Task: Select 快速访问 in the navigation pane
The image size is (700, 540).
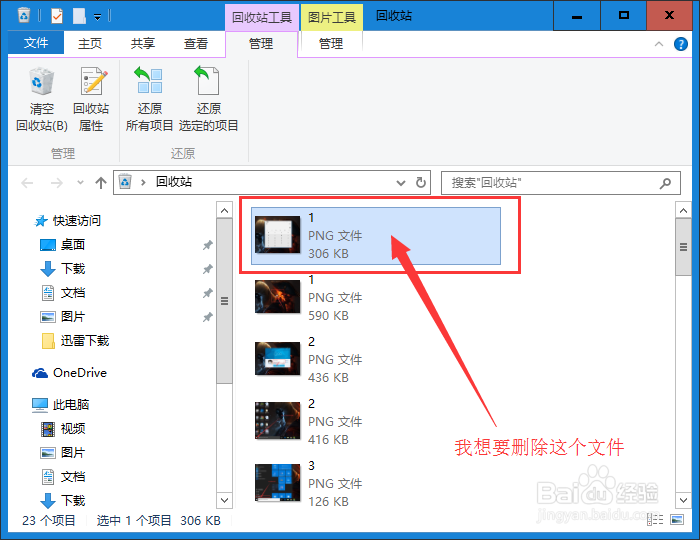Action: tap(67, 220)
